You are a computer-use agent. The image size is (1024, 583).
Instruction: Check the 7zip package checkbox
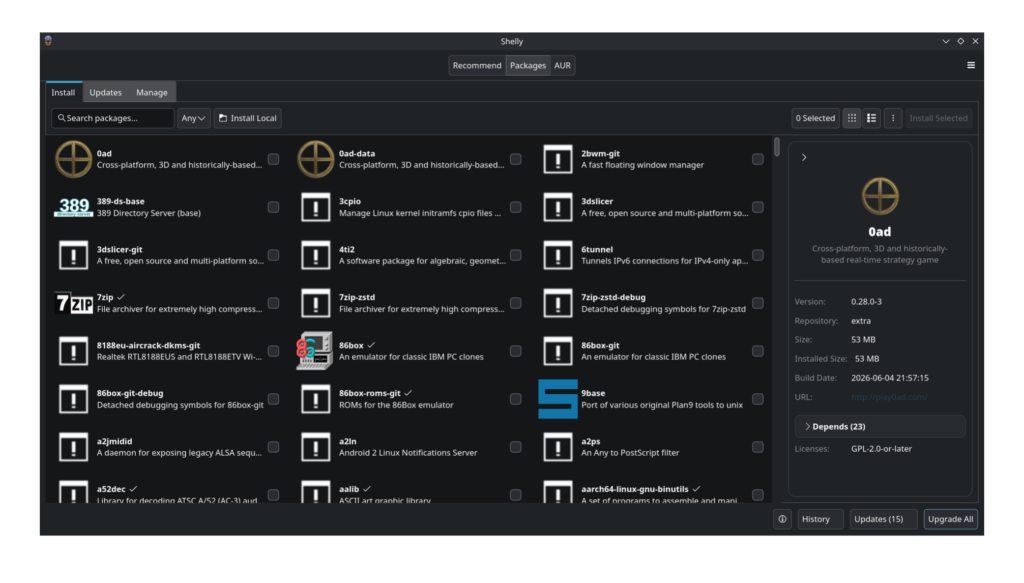pos(274,303)
